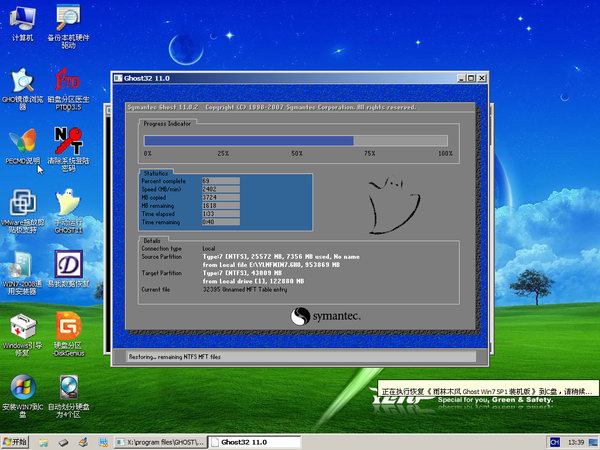
Task: Click the 开始 Start button
Action: click(x=16, y=441)
